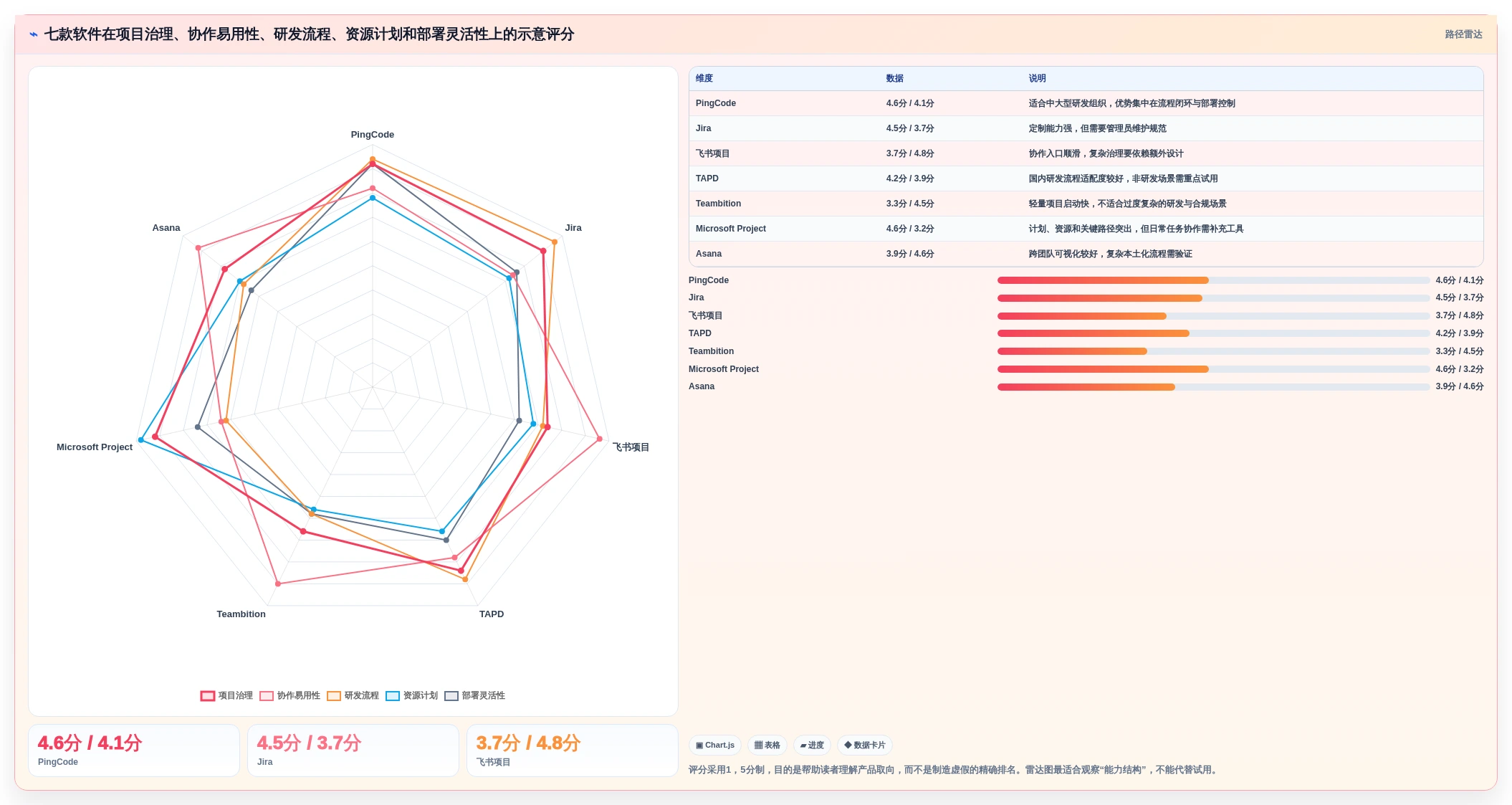This screenshot has width=1512, height=805.
Task: Select the Asana table row name
Action: point(709,254)
